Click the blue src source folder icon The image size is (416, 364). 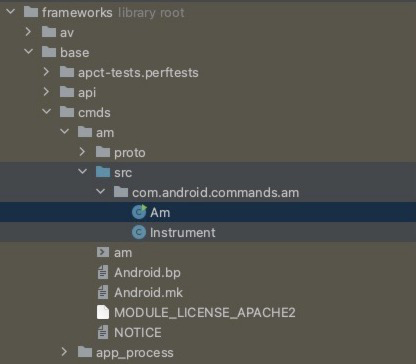103,172
